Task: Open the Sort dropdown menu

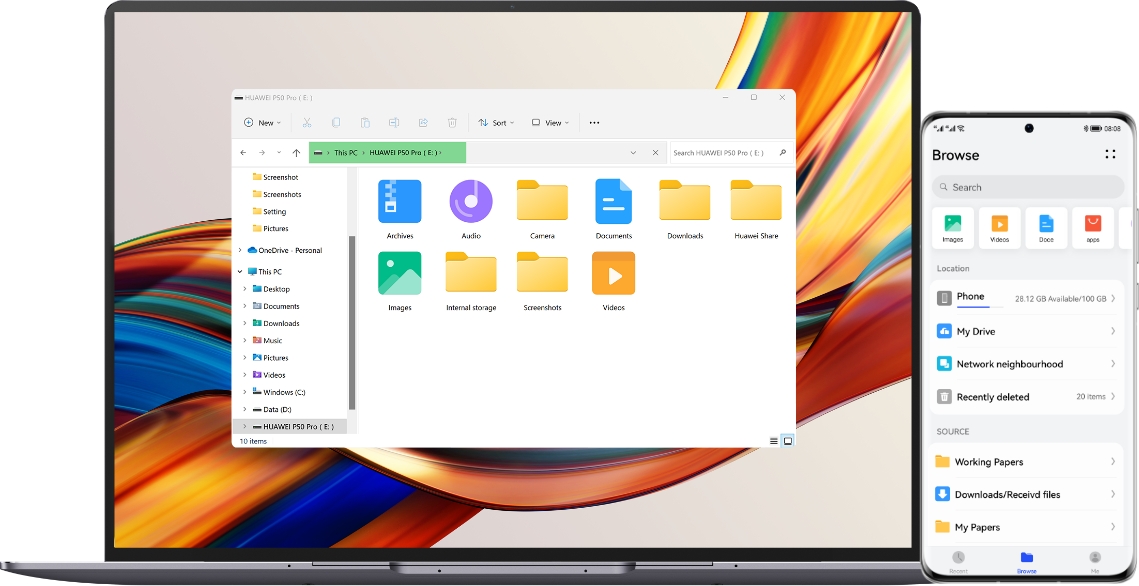Action: 498,122
